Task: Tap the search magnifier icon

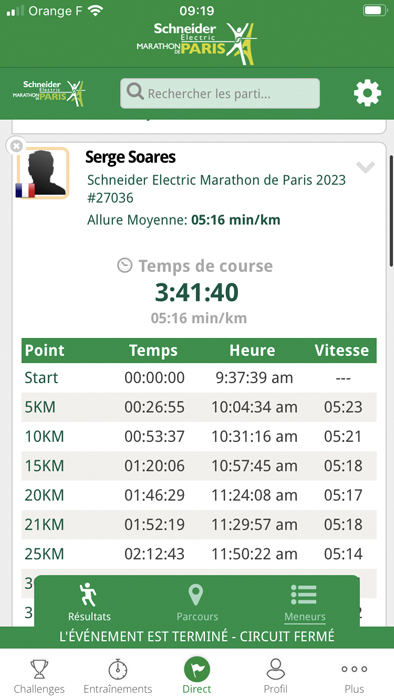Action: (134, 92)
